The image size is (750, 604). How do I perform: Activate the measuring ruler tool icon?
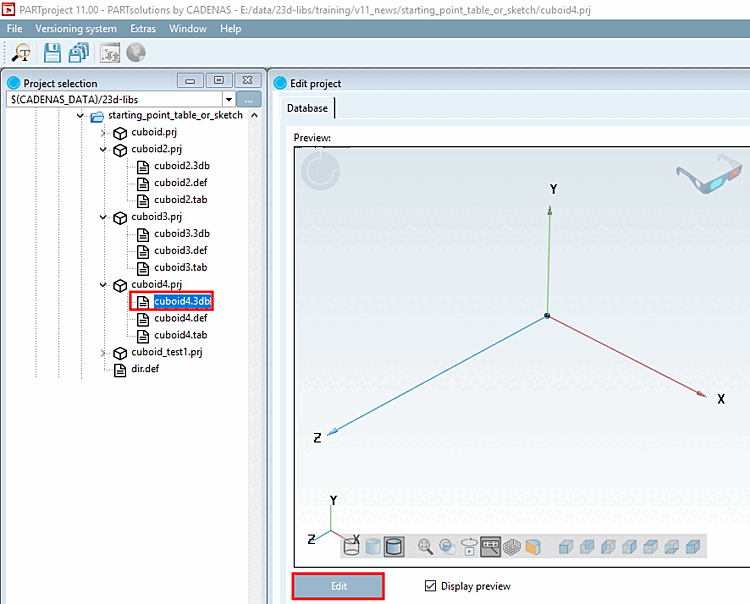pos(491,547)
